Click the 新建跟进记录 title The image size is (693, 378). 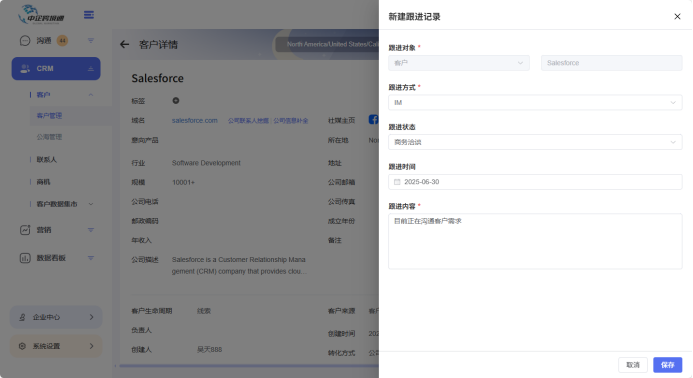coord(414,17)
